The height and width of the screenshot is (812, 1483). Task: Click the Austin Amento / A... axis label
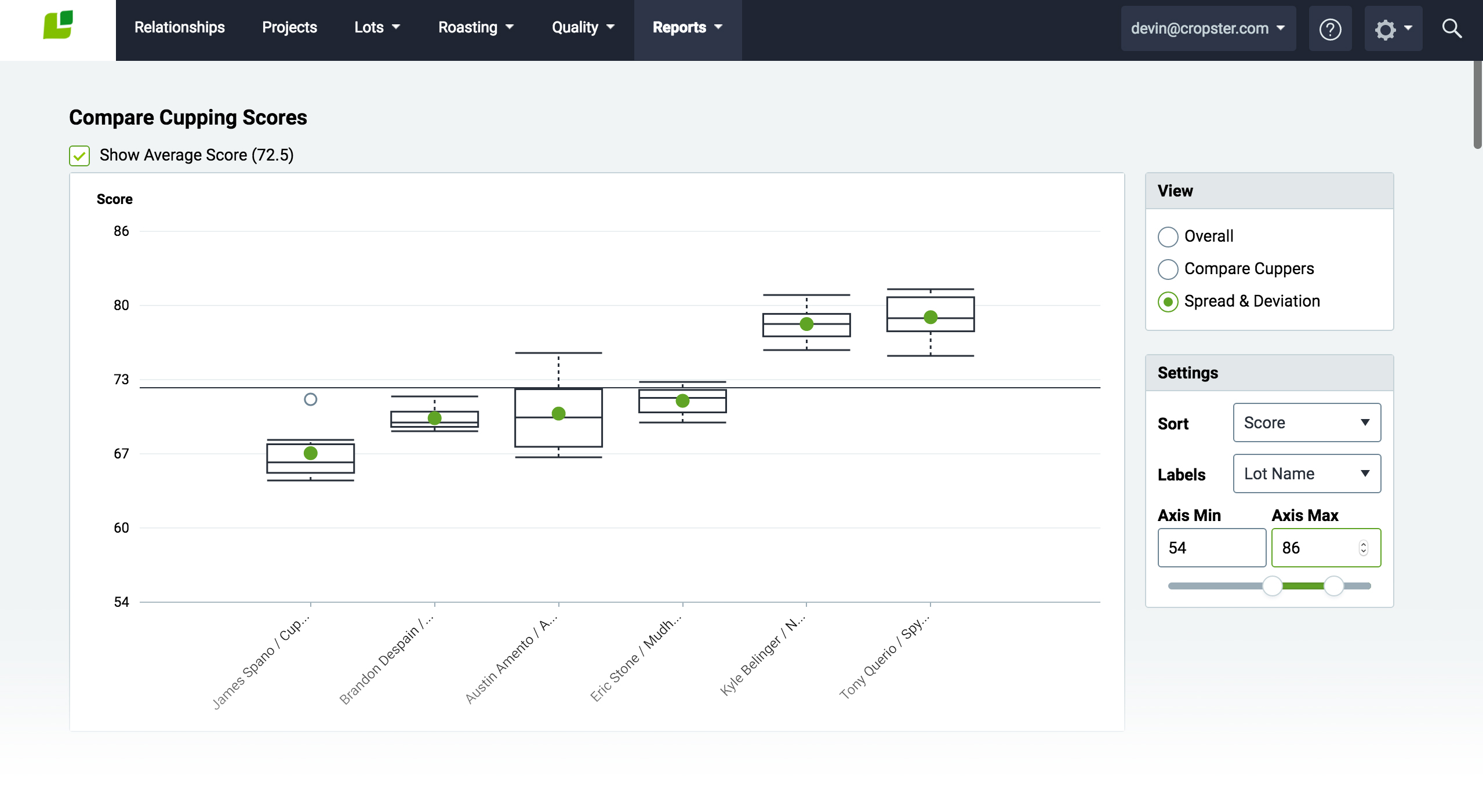pyautogui.click(x=511, y=659)
